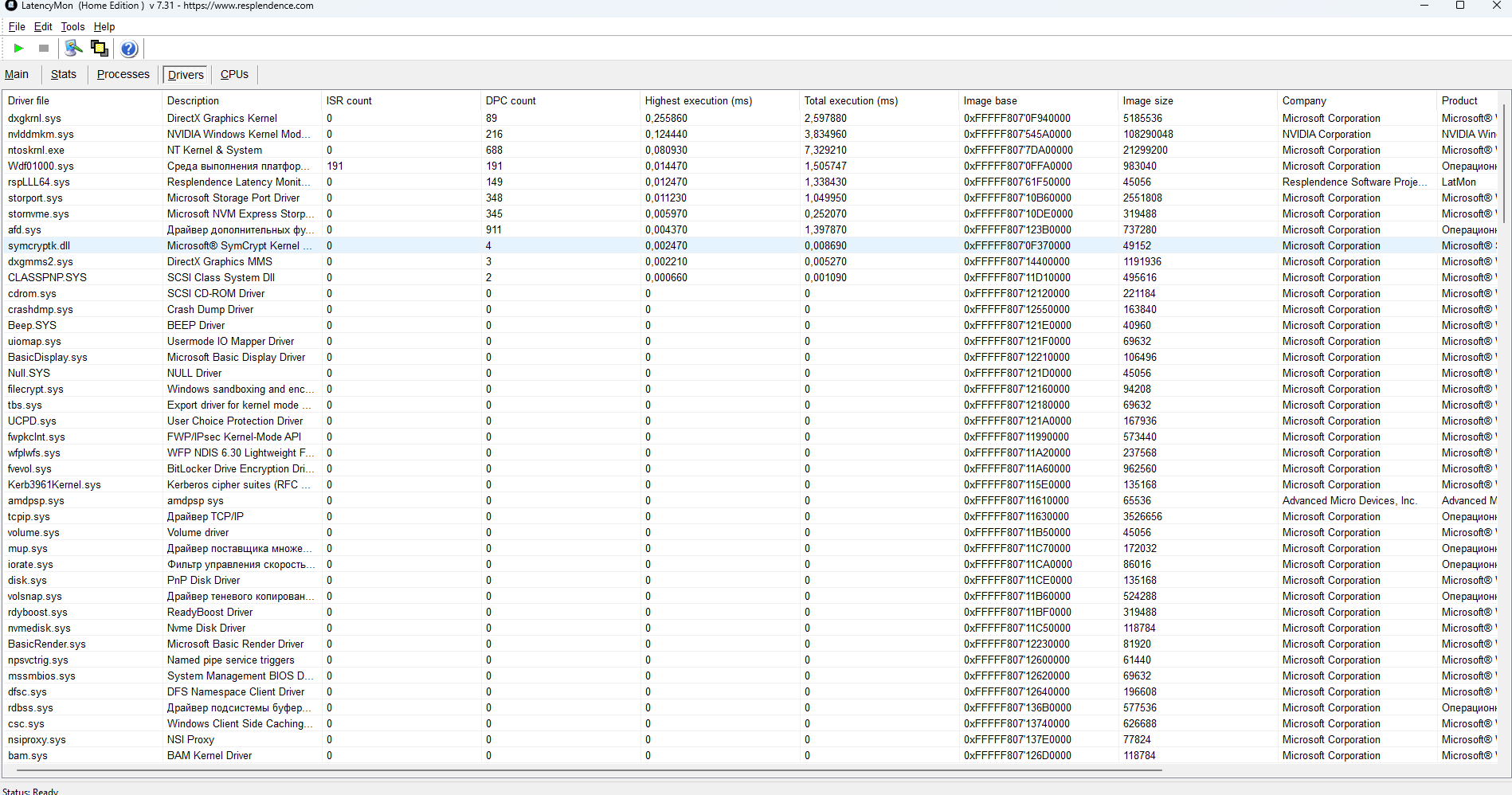Sort by the Product column header

1467,100
